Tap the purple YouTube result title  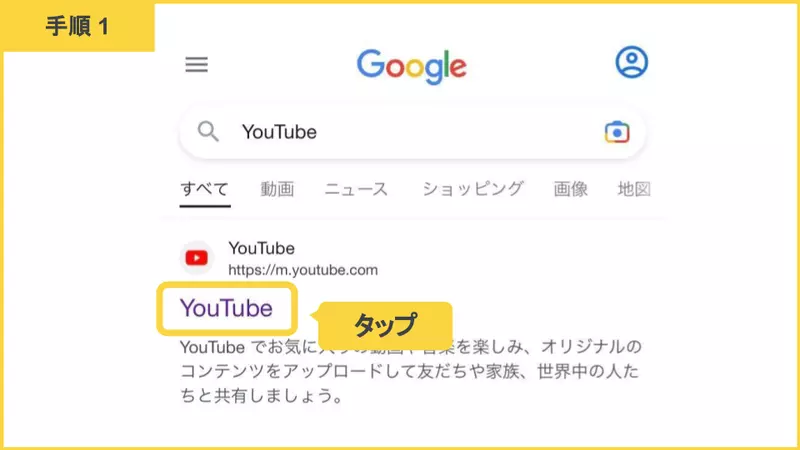coord(226,308)
